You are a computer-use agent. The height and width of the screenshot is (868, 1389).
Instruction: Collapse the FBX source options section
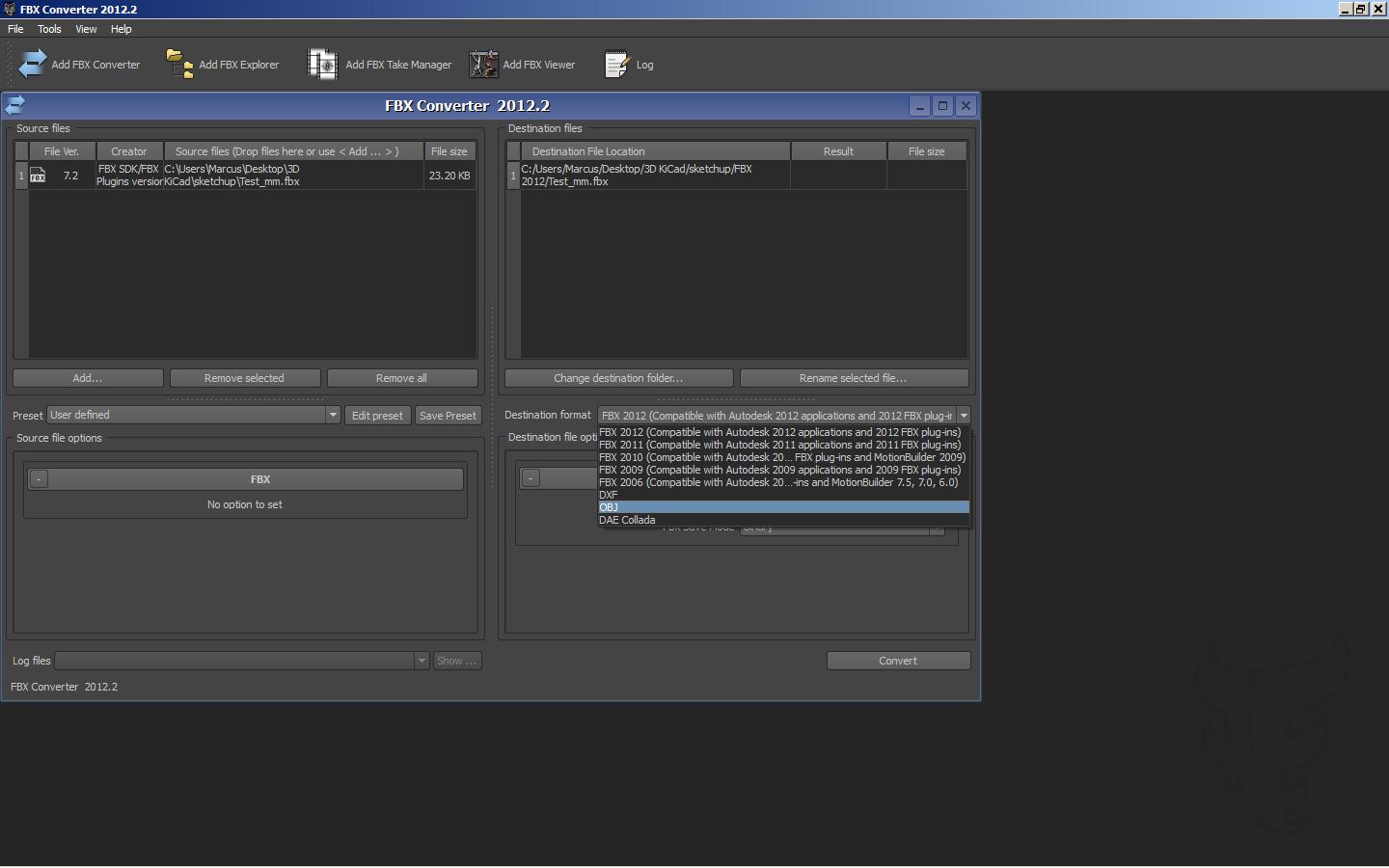click(39, 479)
